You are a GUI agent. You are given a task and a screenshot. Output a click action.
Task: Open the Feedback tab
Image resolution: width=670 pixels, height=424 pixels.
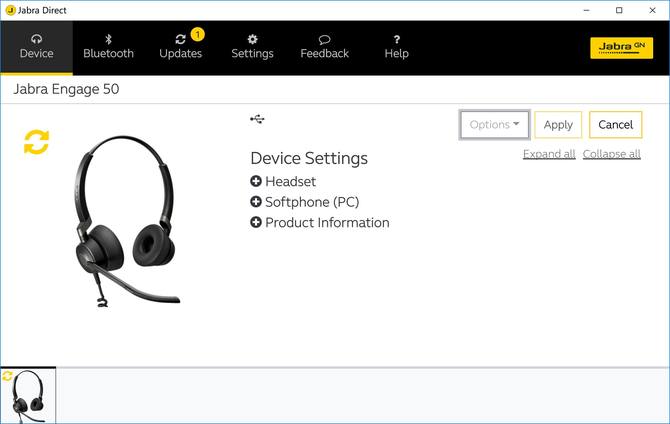click(324, 47)
